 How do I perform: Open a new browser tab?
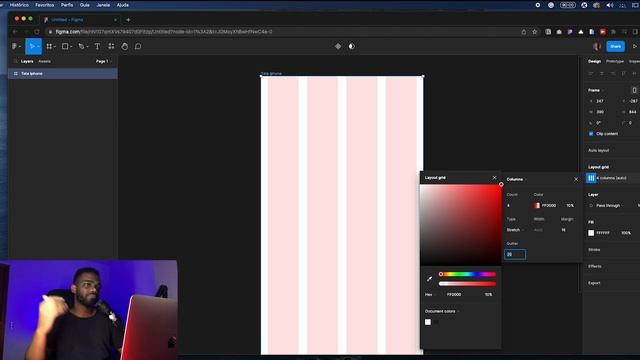pyautogui.click(x=128, y=20)
